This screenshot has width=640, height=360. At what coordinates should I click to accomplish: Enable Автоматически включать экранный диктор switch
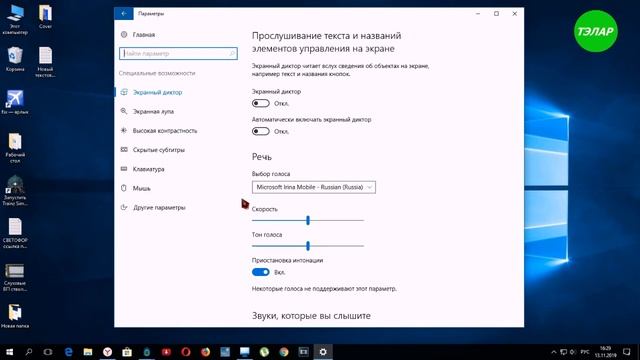[x=260, y=131]
